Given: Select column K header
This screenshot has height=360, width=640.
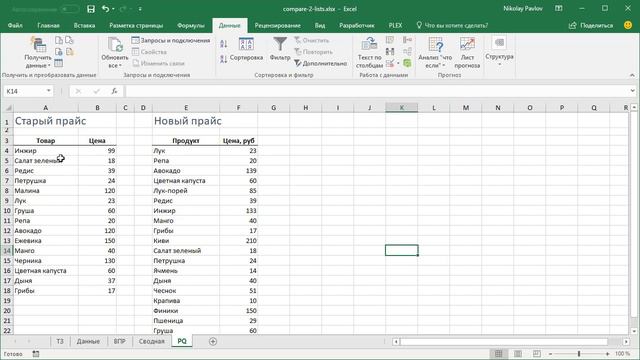Looking at the screenshot, I should click(x=402, y=108).
